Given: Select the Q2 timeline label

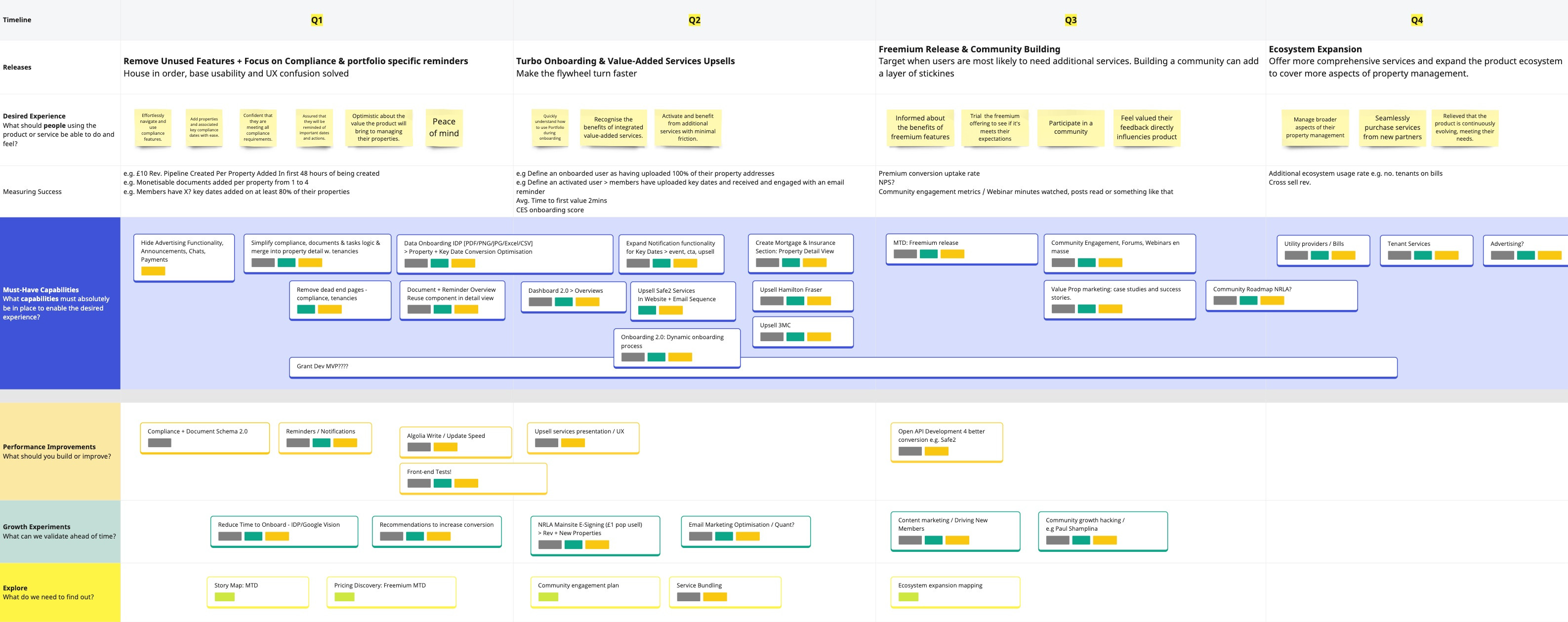Looking at the screenshot, I should 695,20.
